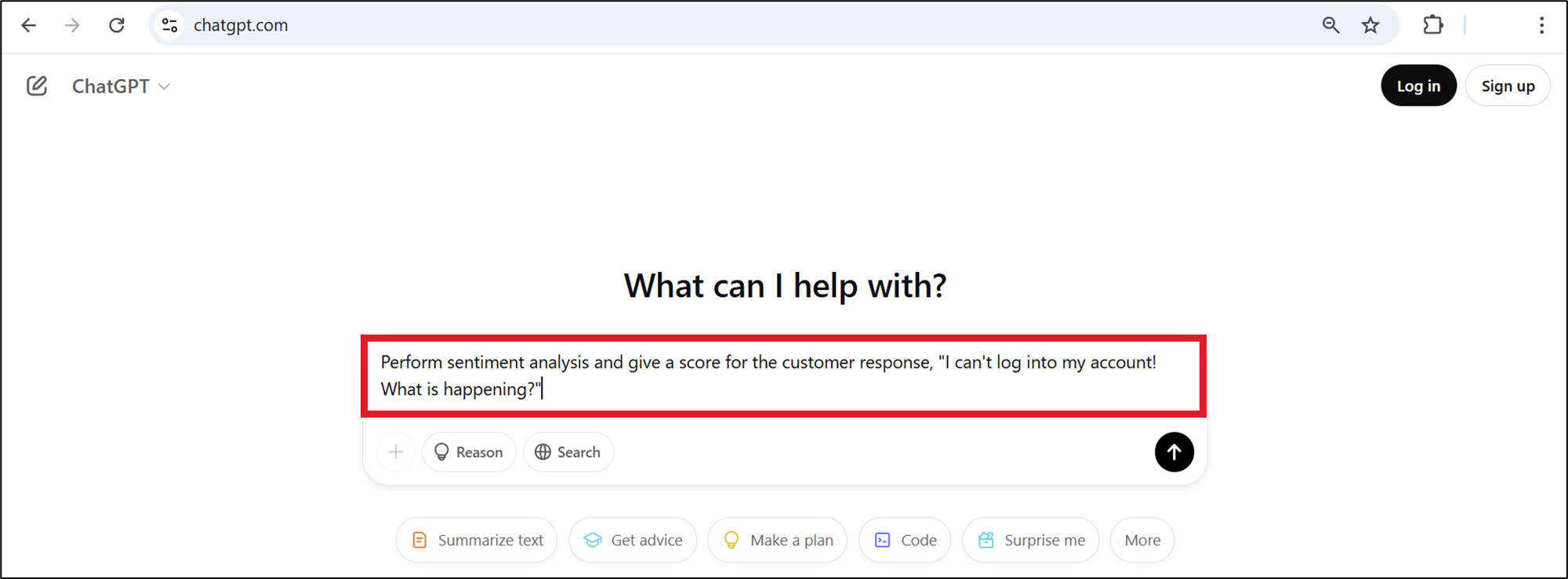Reload the current page
The width and height of the screenshot is (1568, 579).
tap(117, 25)
